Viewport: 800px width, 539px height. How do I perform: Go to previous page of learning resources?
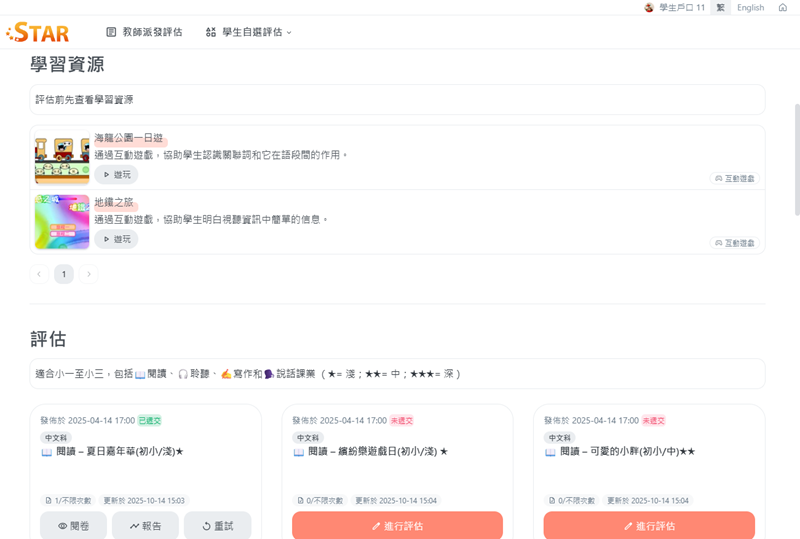40,274
